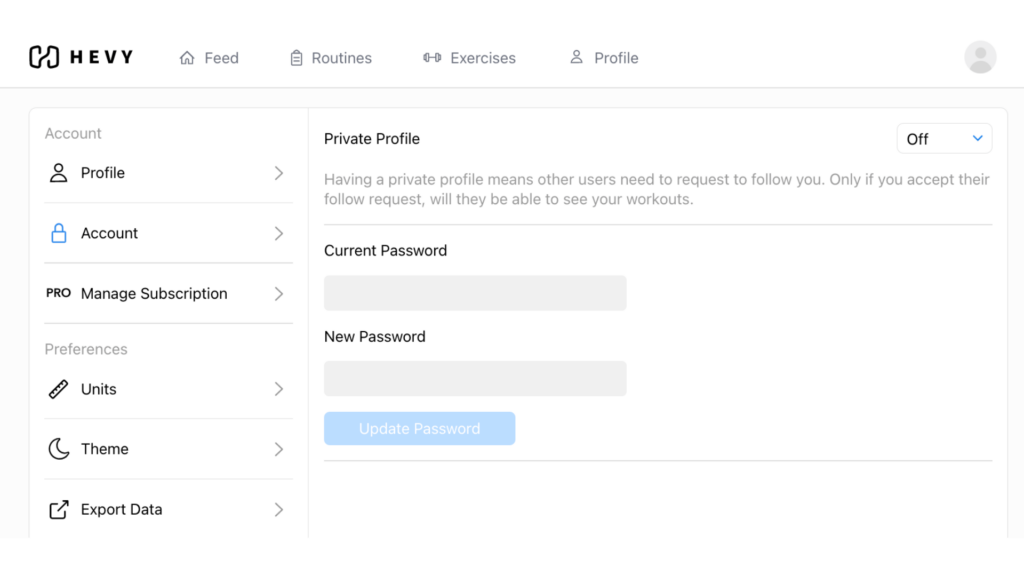Click the dumbbell icon beside Exercises
The width and height of the screenshot is (1024, 576).
tap(432, 57)
